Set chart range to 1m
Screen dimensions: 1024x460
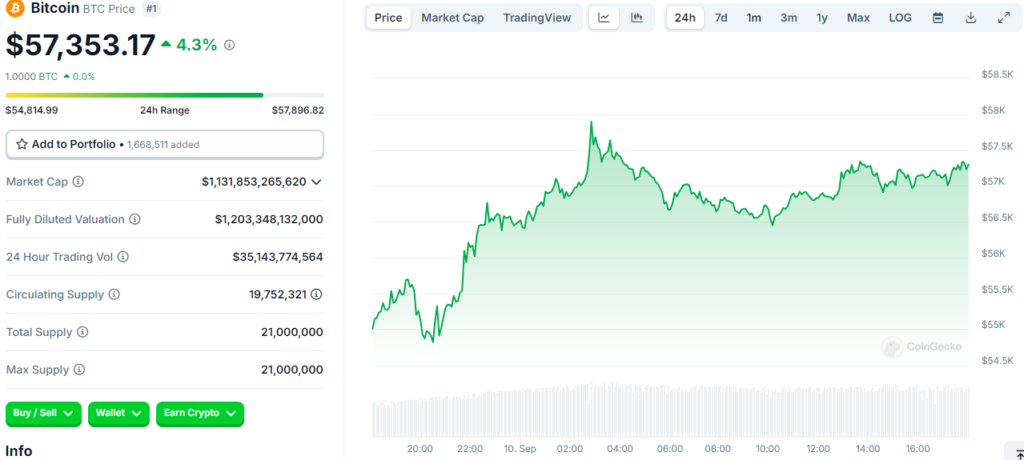(754, 18)
